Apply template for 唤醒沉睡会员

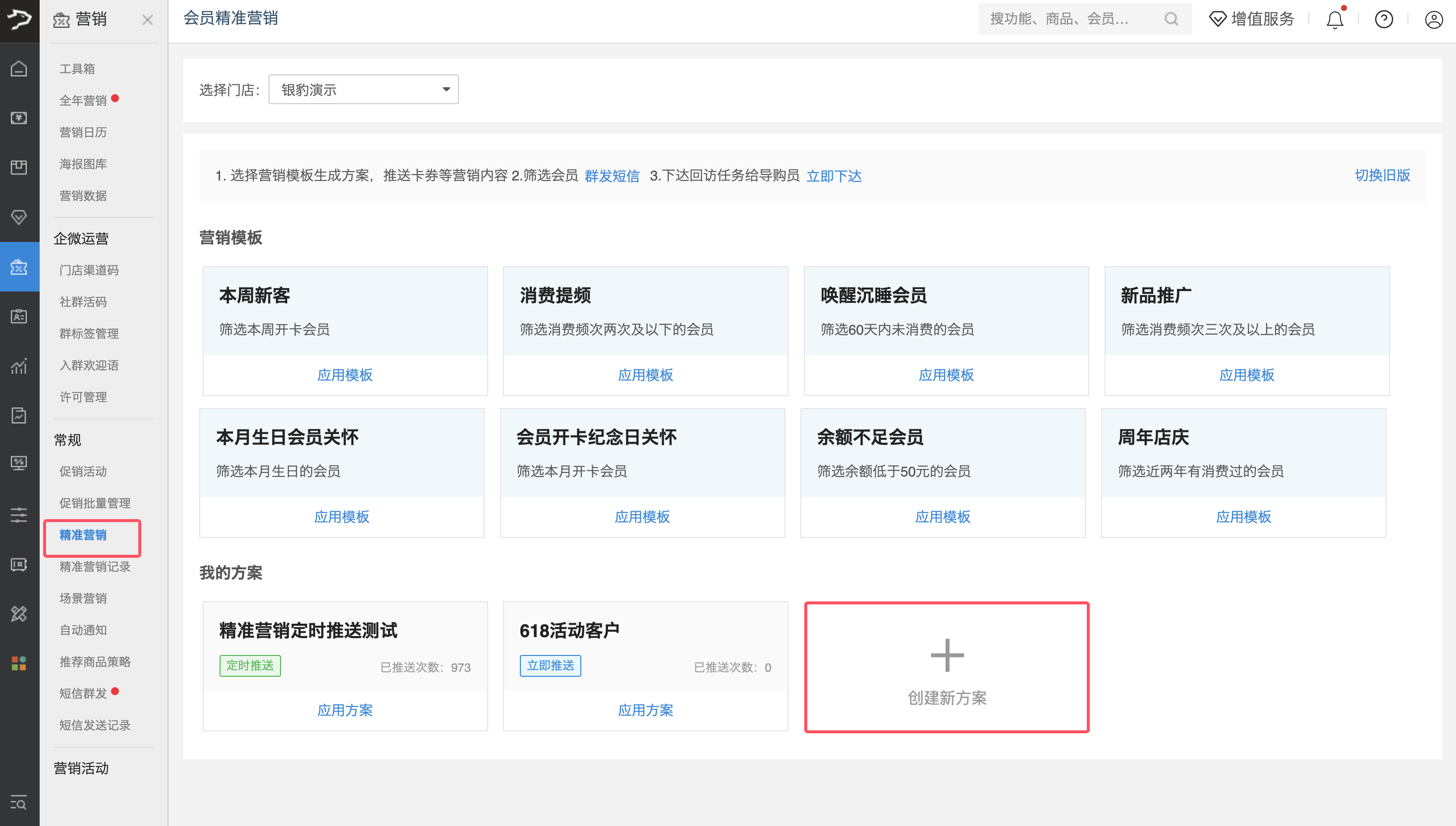pyautogui.click(x=946, y=374)
